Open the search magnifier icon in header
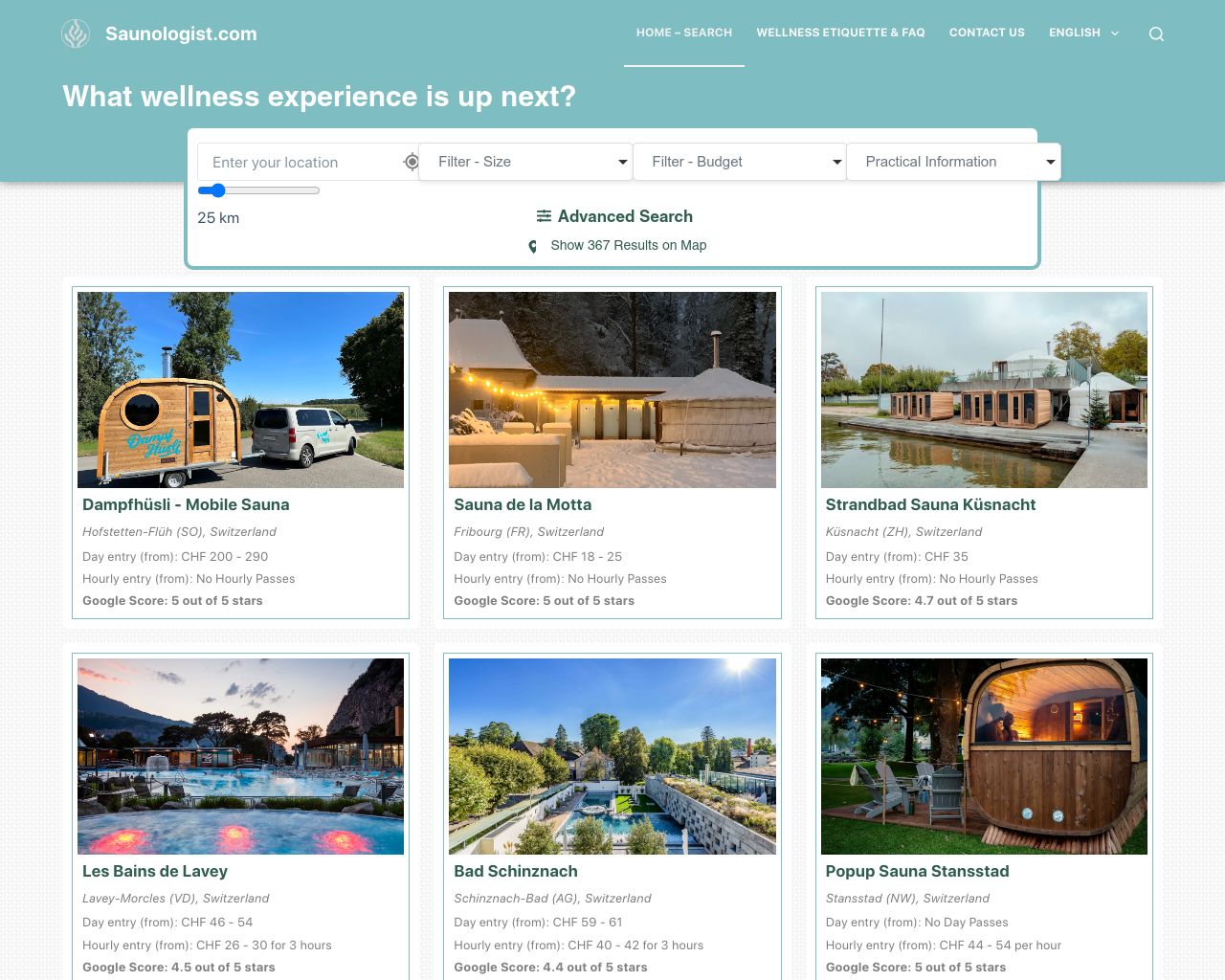Viewport: 1225px width, 980px height. tap(1156, 33)
